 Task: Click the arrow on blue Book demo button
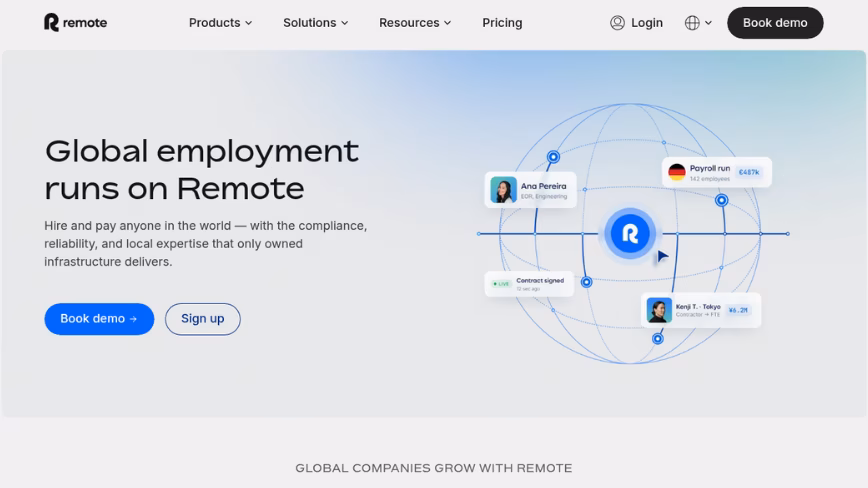pyautogui.click(x=133, y=319)
